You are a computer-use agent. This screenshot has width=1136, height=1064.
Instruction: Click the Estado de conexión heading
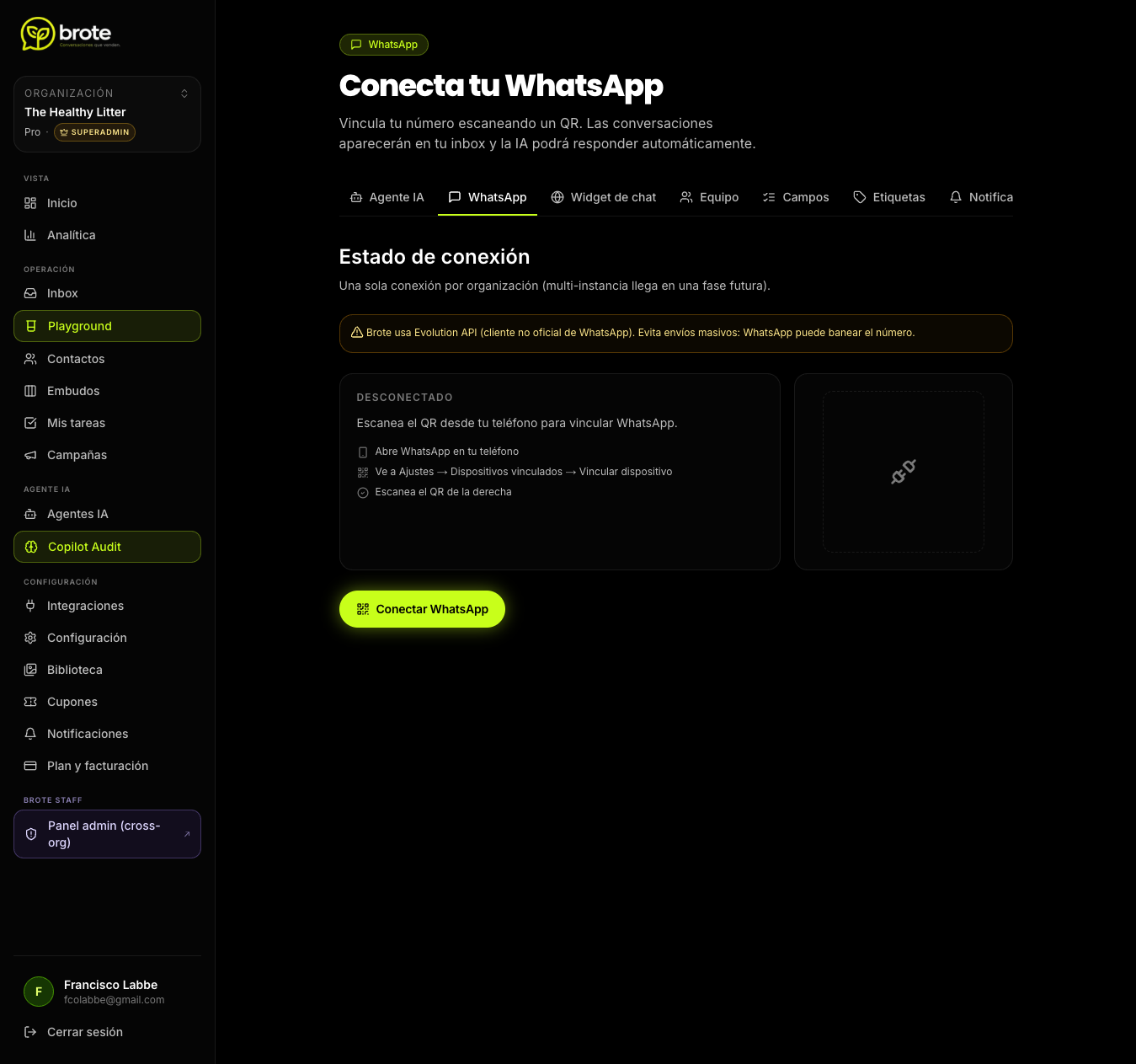[435, 257]
